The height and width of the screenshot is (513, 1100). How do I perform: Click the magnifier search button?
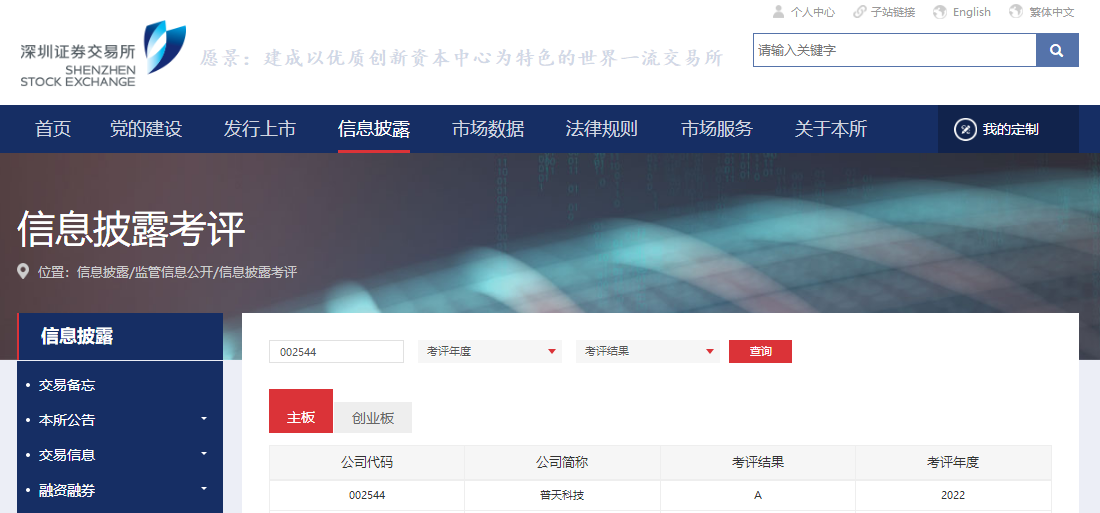1057,51
